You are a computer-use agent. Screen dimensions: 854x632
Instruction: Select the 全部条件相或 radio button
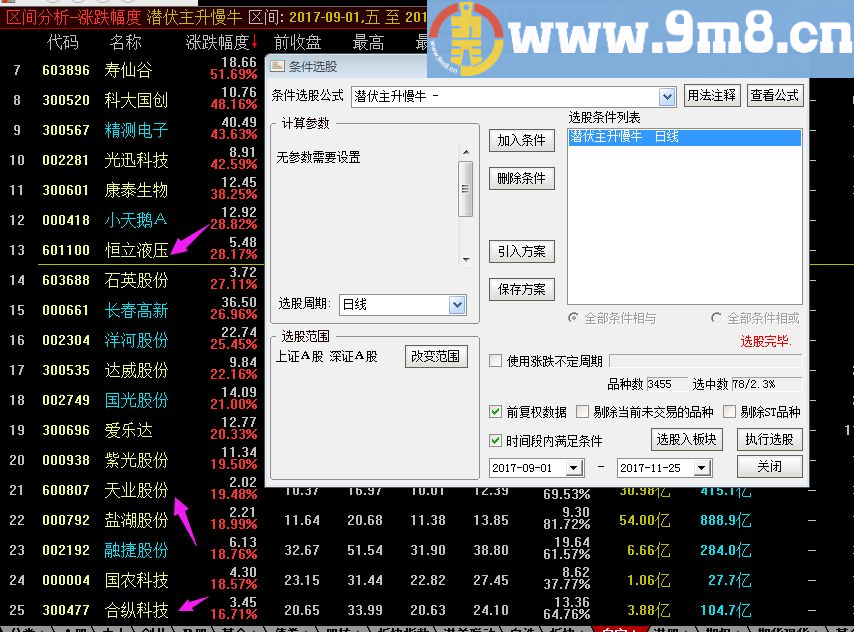coord(716,318)
